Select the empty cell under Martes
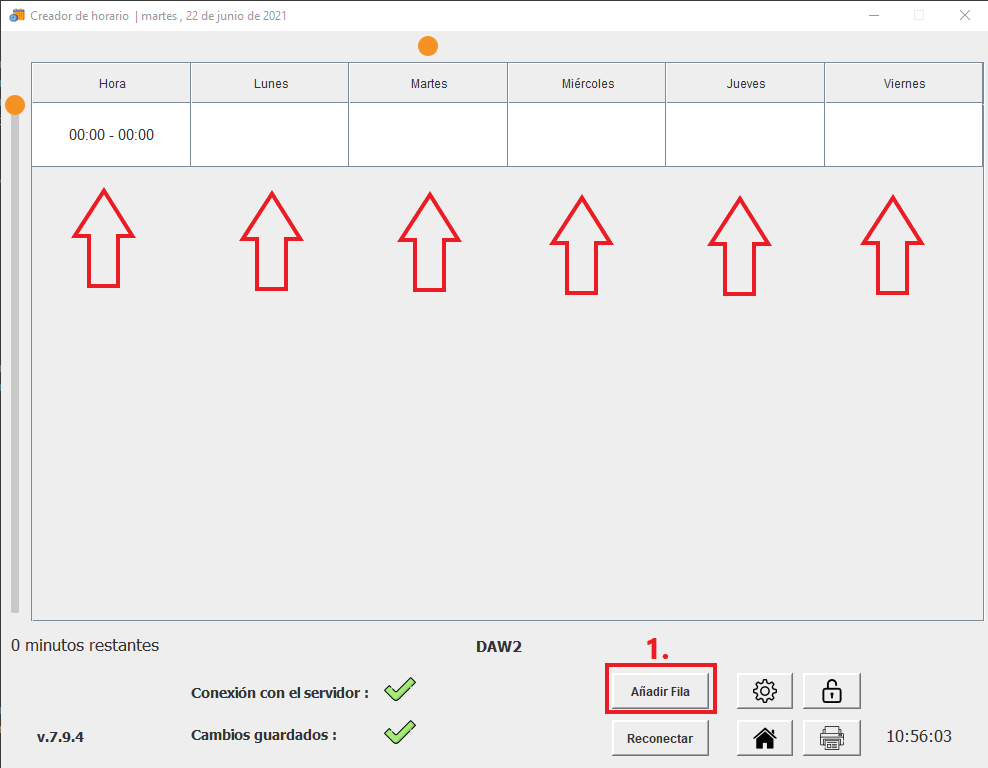The width and height of the screenshot is (988, 768). pyautogui.click(x=428, y=135)
